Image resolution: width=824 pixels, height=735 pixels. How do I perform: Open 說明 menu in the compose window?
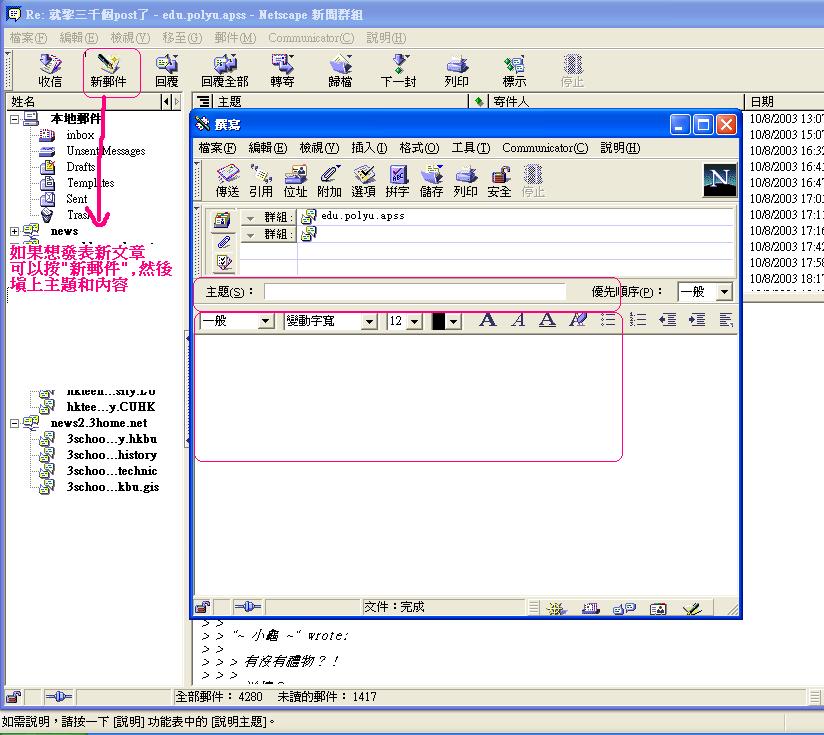(621, 148)
